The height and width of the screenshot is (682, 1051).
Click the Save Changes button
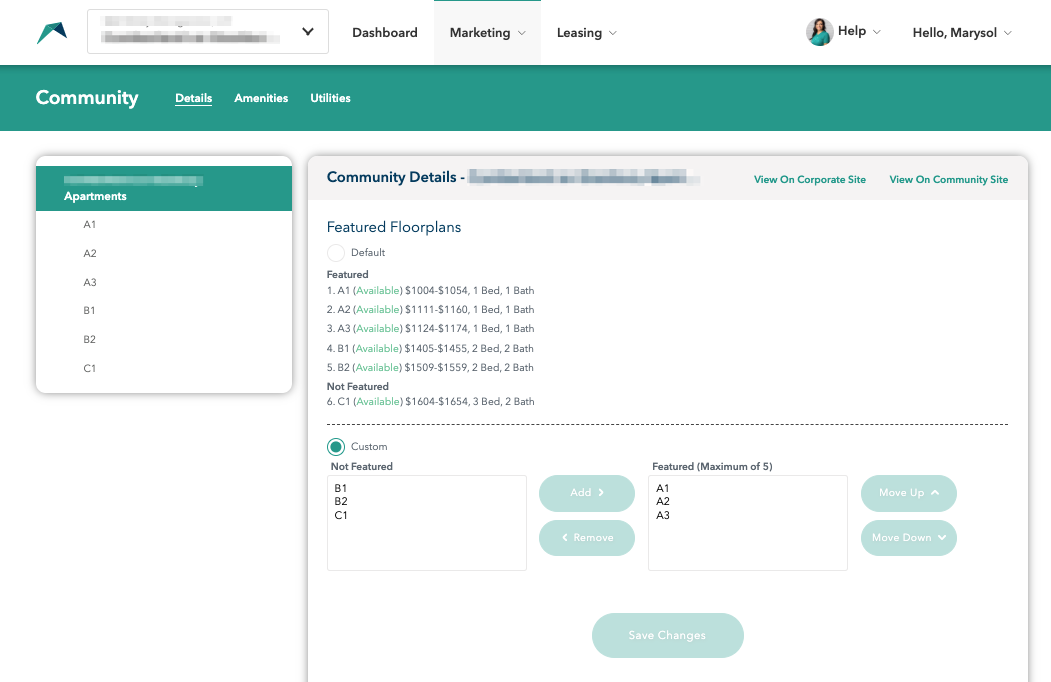(x=668, y=635)
